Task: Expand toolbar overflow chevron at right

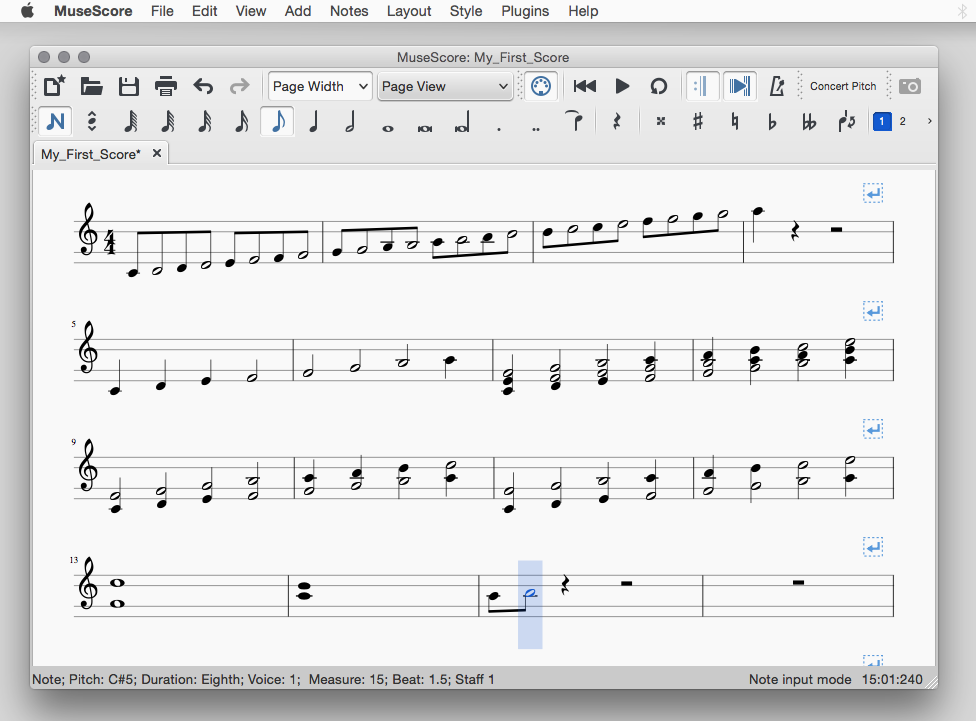Action: [x=930, y=121]
